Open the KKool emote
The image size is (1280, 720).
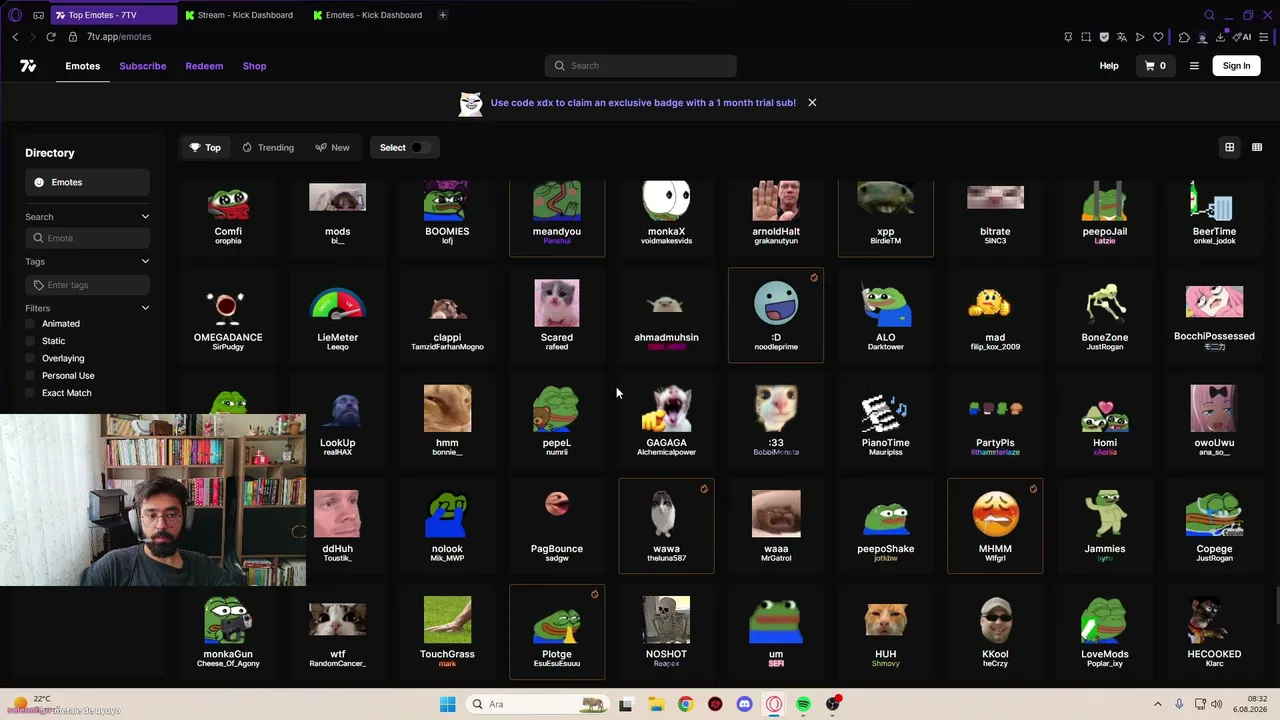(x=995, y=632)
